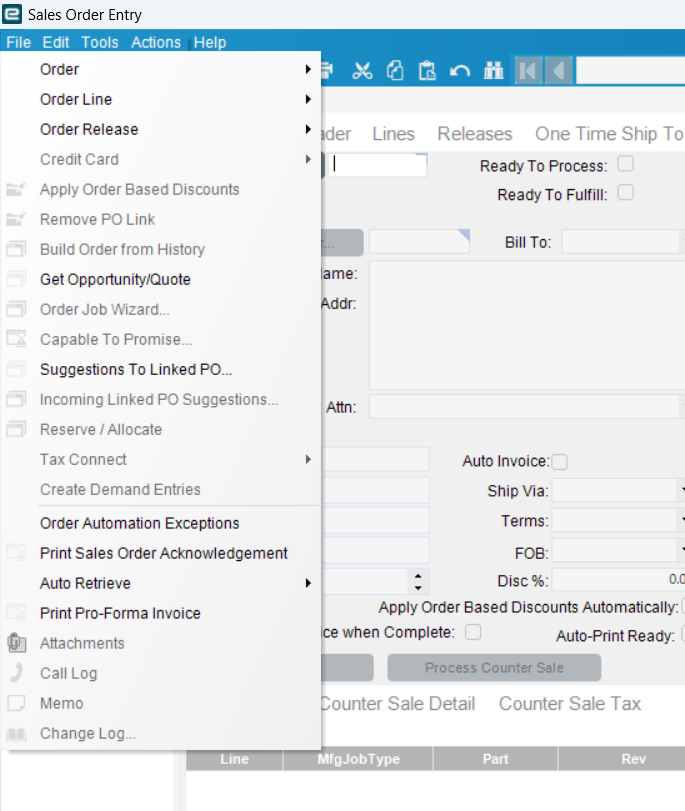
Task: Click the Attachments paperclip menu icon
Action: (17, 643)
